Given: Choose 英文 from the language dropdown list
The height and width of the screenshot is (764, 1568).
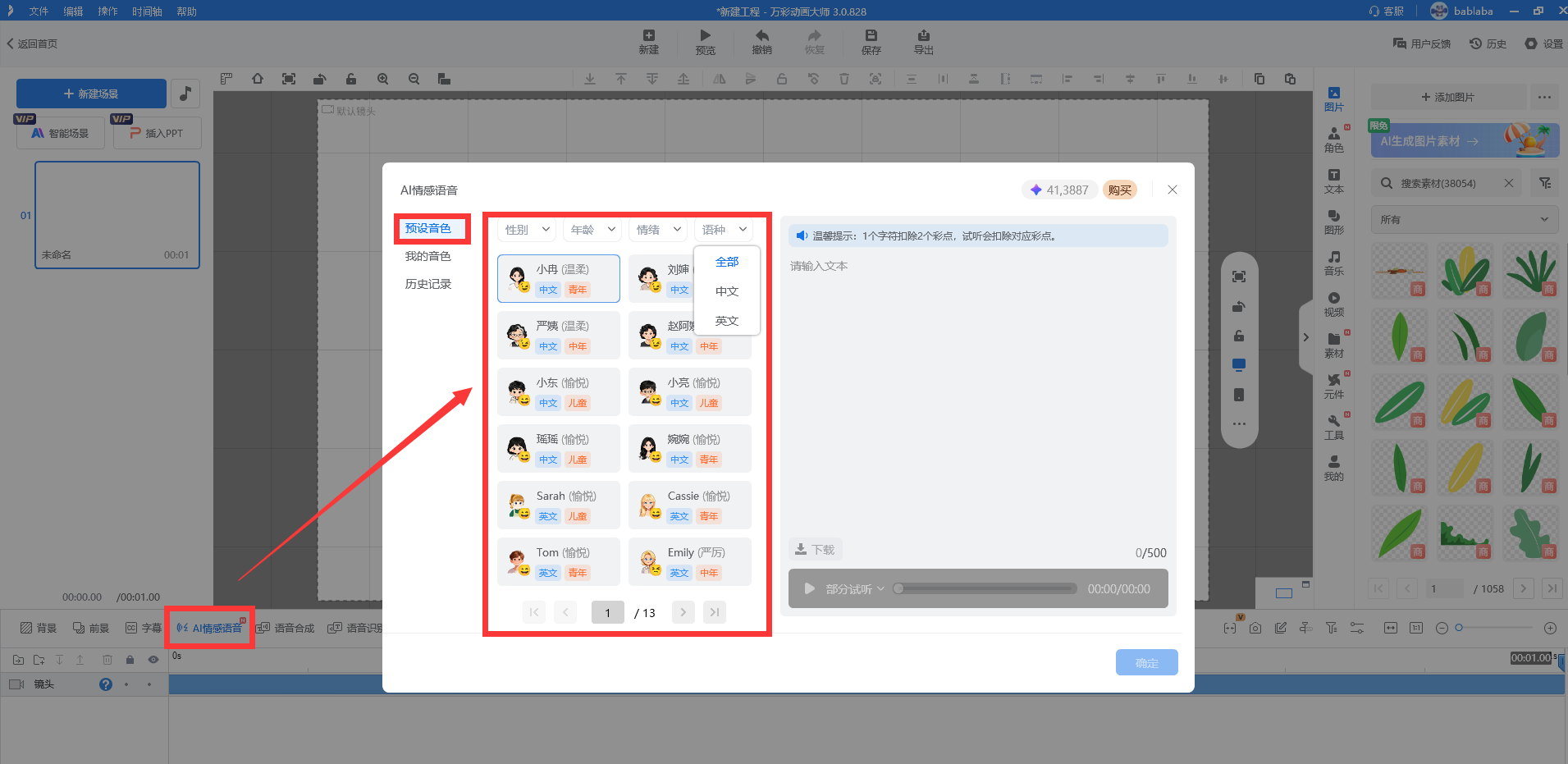Looking at the screenshot, I should [x=726, y=321].
